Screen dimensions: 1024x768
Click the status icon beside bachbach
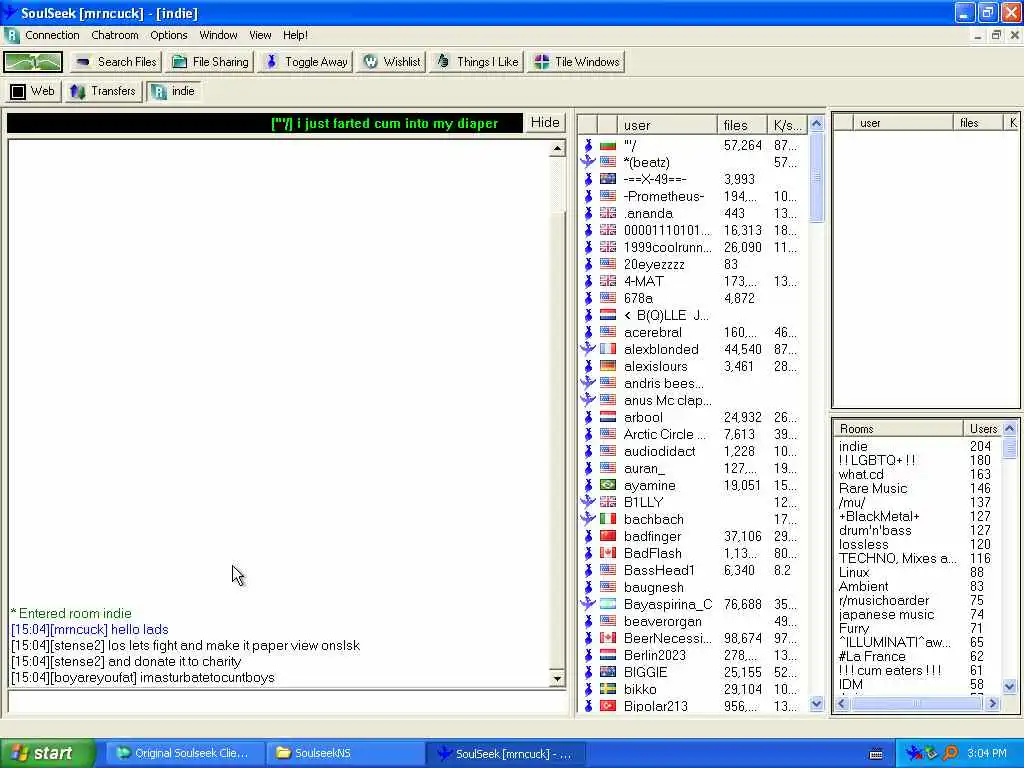click(x=588, y=519)
